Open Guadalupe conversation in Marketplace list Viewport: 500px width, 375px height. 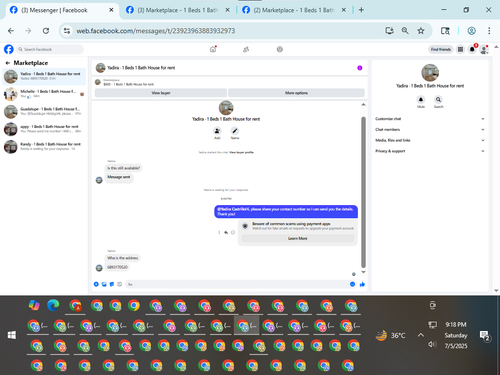point(44,112)
